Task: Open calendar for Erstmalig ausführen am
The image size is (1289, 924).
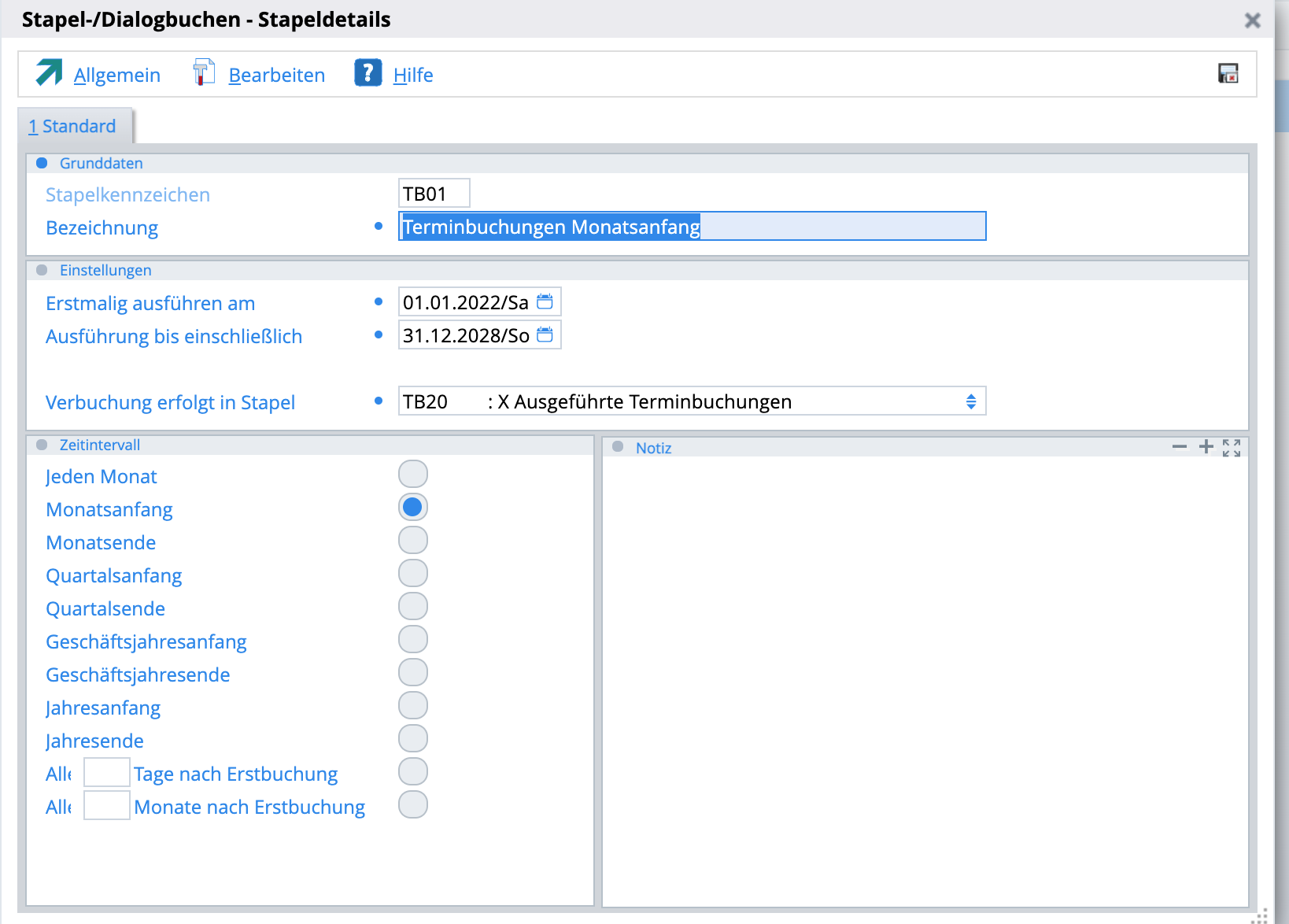Action: click(x=545, y=302)
